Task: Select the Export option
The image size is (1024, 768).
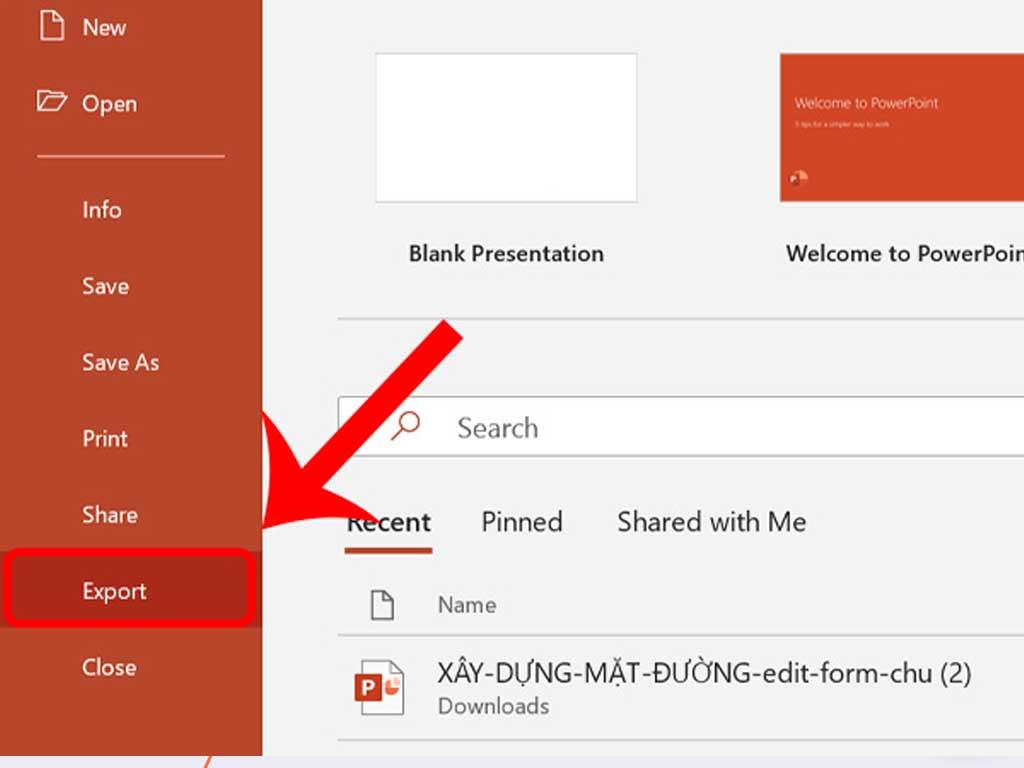Action: point(113,591)
